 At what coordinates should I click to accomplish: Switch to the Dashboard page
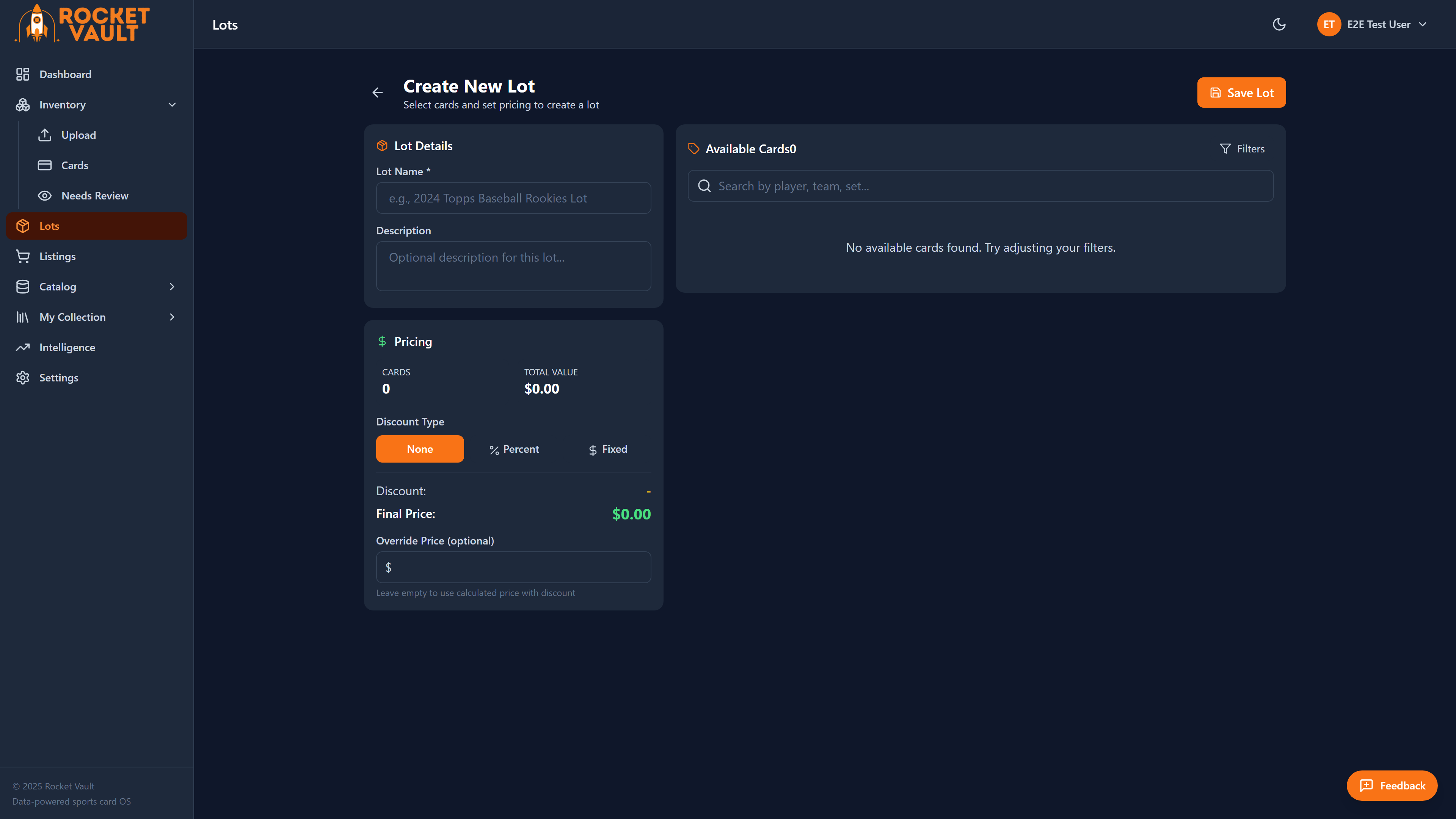[x=65, y=74]
